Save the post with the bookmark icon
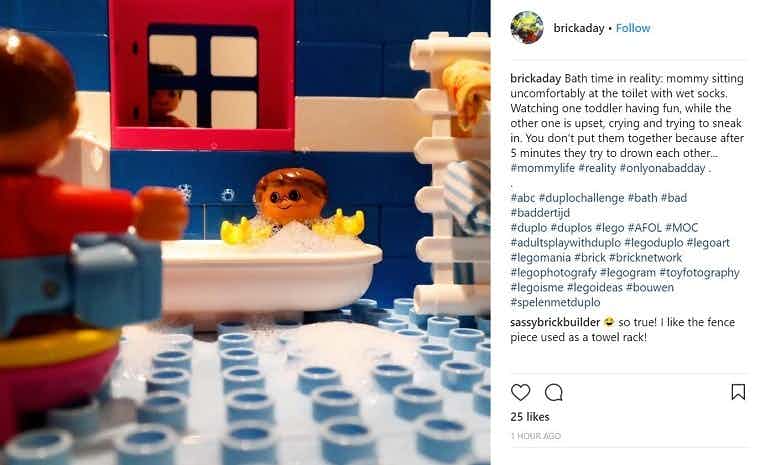Image resolution: width=760 pixels, height=465 pixels. coord(738,392)
